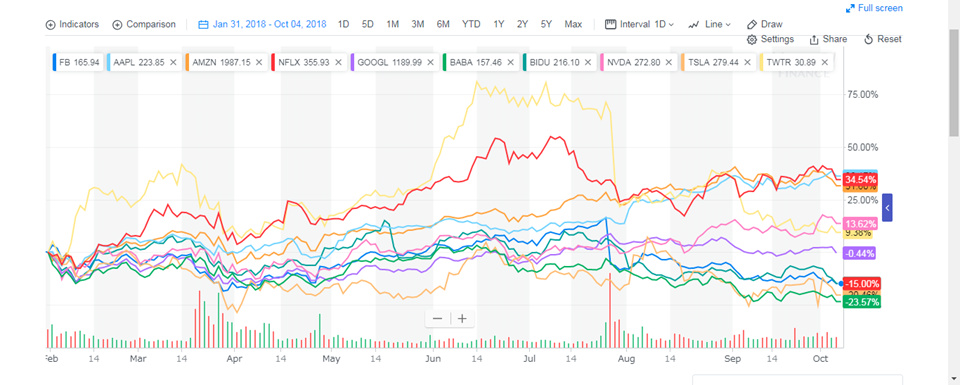Remove AAPL from comparison
Viewport: 960px width, 385px height.
click(x=173, y=62)
